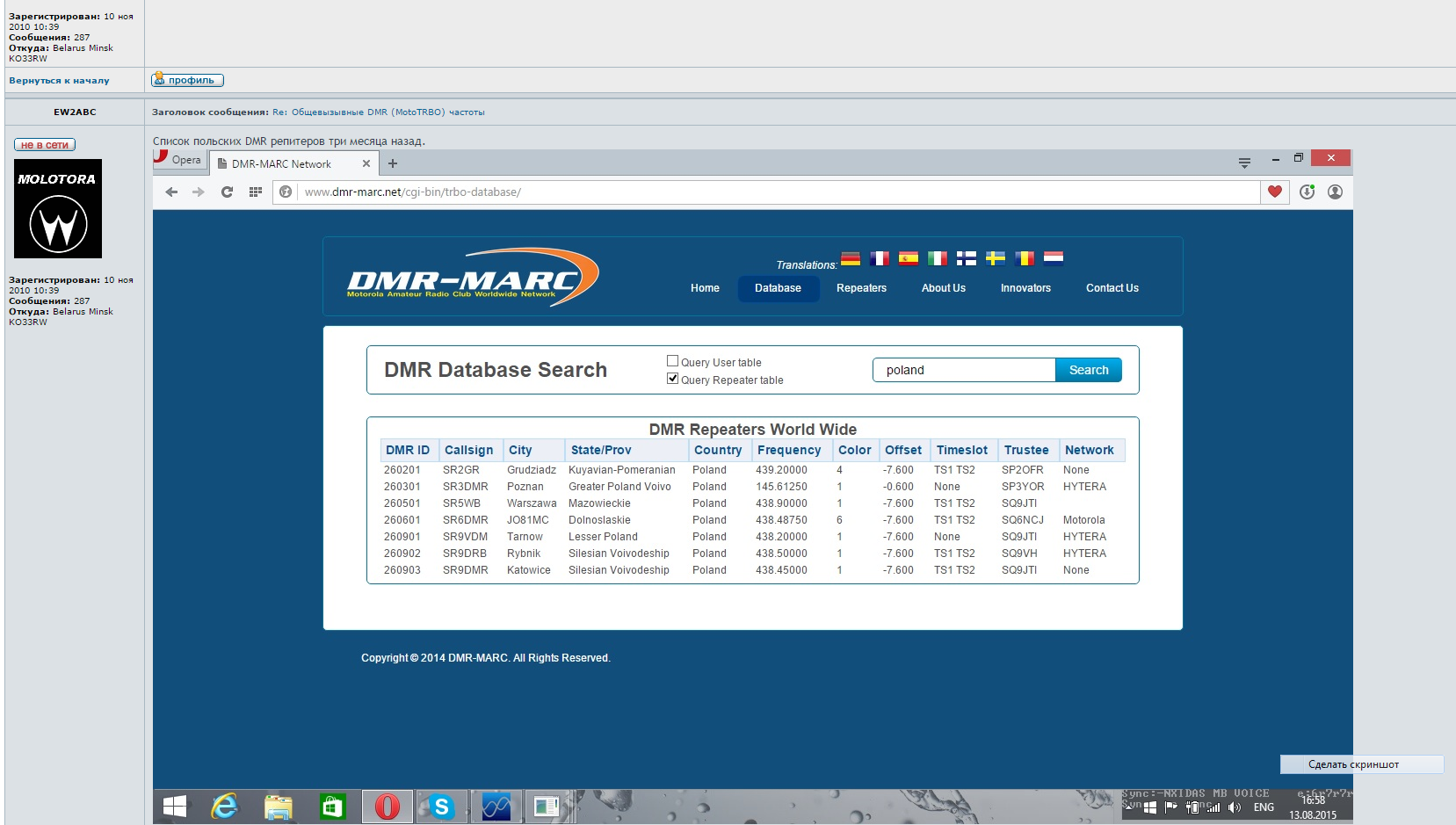The image size is (1456, 825).
Task: Open the About Us page
Action: tap(944, 288)
